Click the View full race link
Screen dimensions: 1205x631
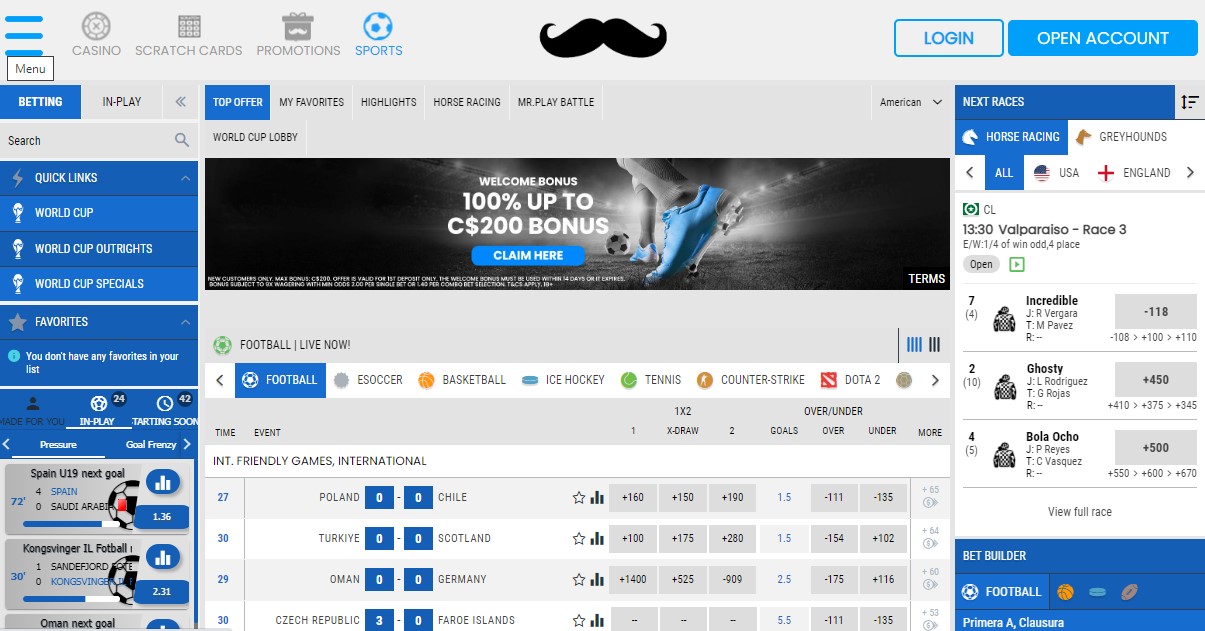click(1079, 512)
